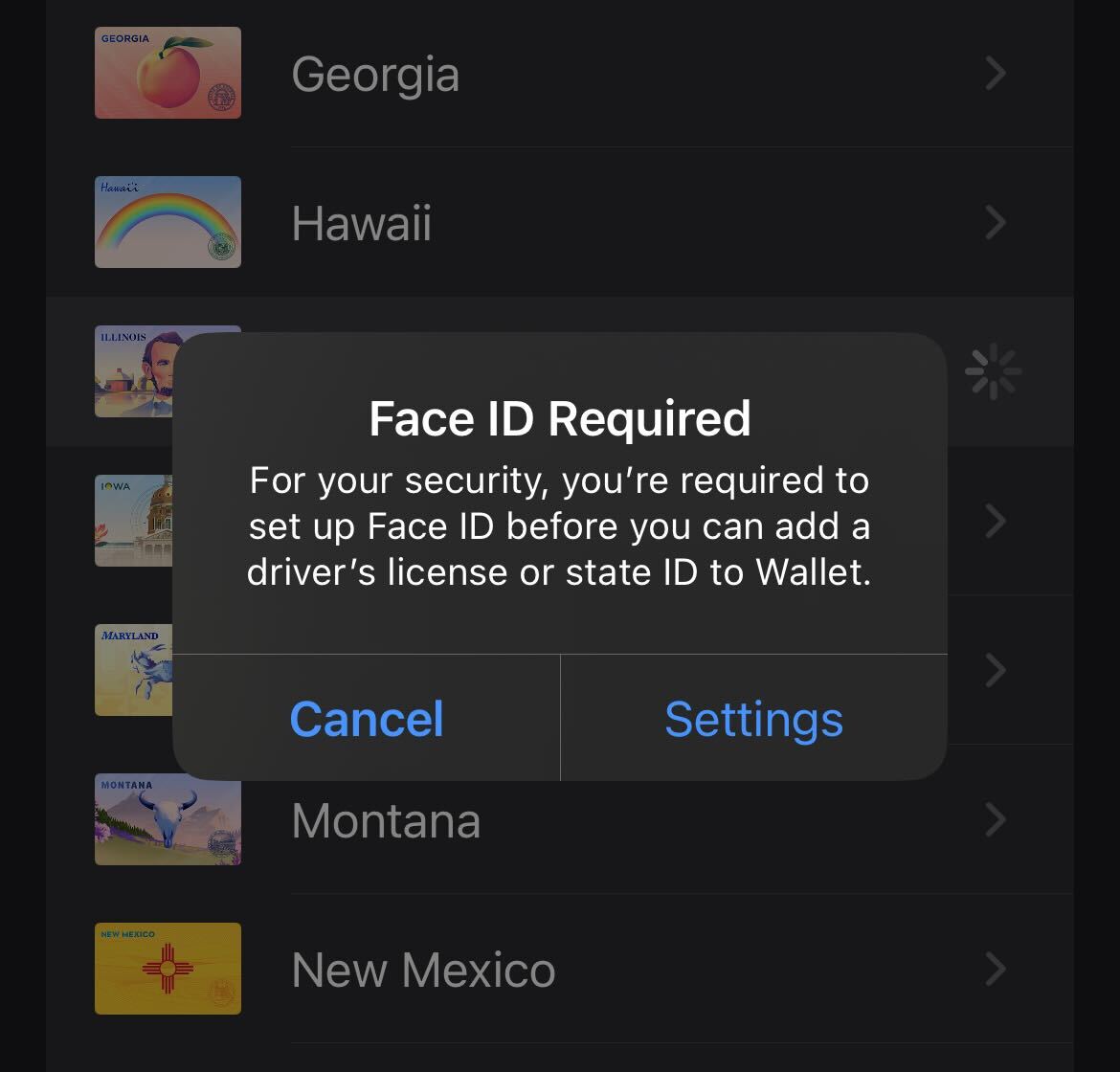The width and height of the screenshot is (1120, 1072).
Task: Tap the Georgia peach card thumbnail
Action: coord(168,73)
